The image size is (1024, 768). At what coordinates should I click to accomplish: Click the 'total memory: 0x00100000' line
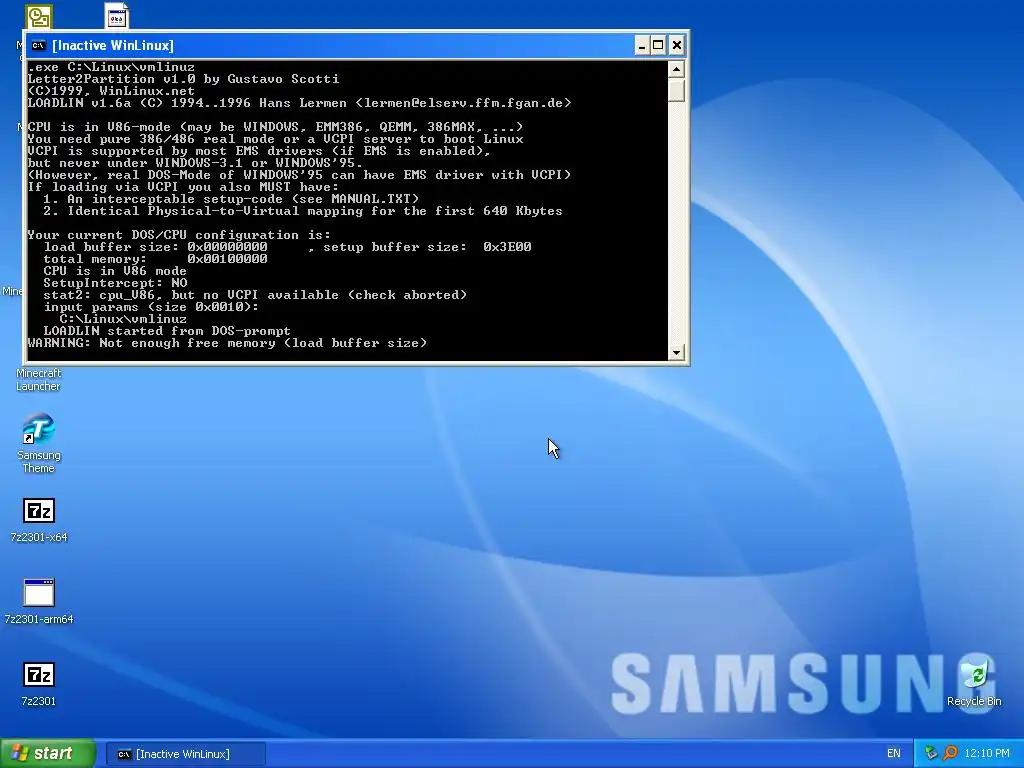pos(155,259)
